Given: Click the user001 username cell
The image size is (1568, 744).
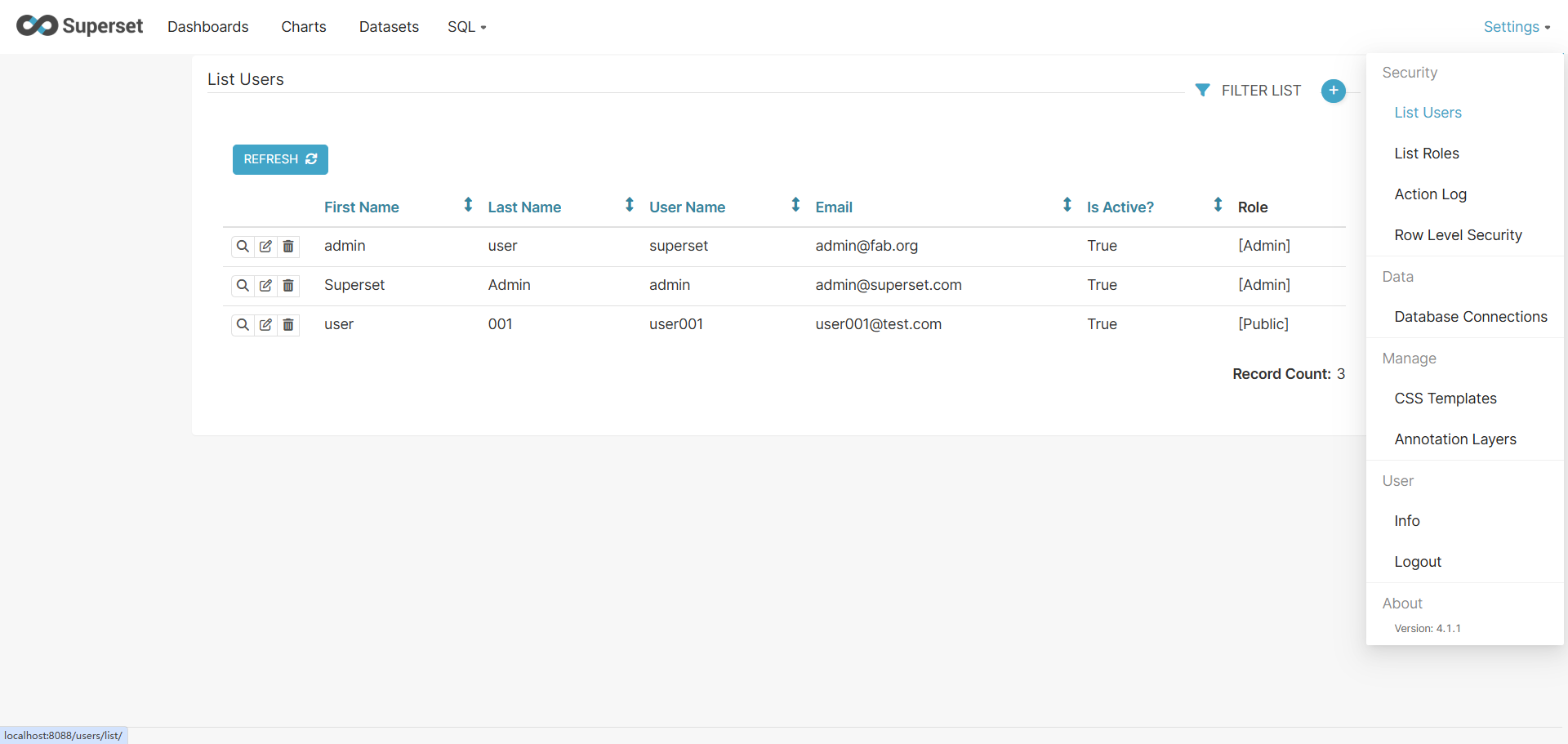Looking at the screenshot, I should (x=676, y=324).
